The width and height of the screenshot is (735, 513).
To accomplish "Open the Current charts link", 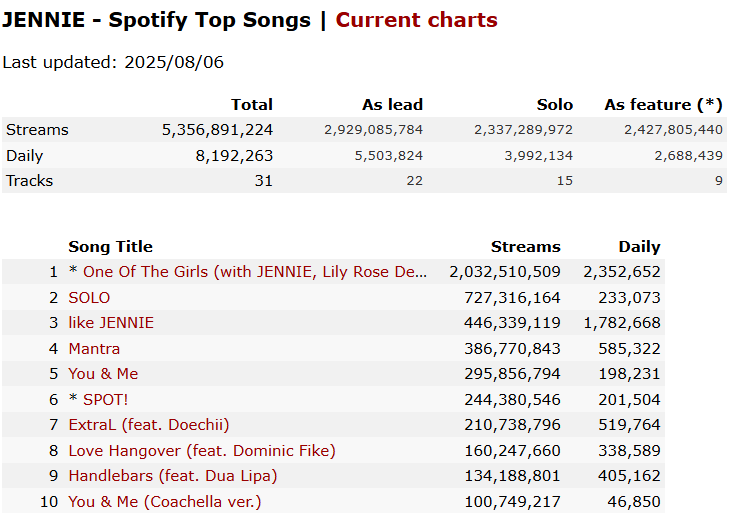I will pyautogui.click(x=416, y=20).
